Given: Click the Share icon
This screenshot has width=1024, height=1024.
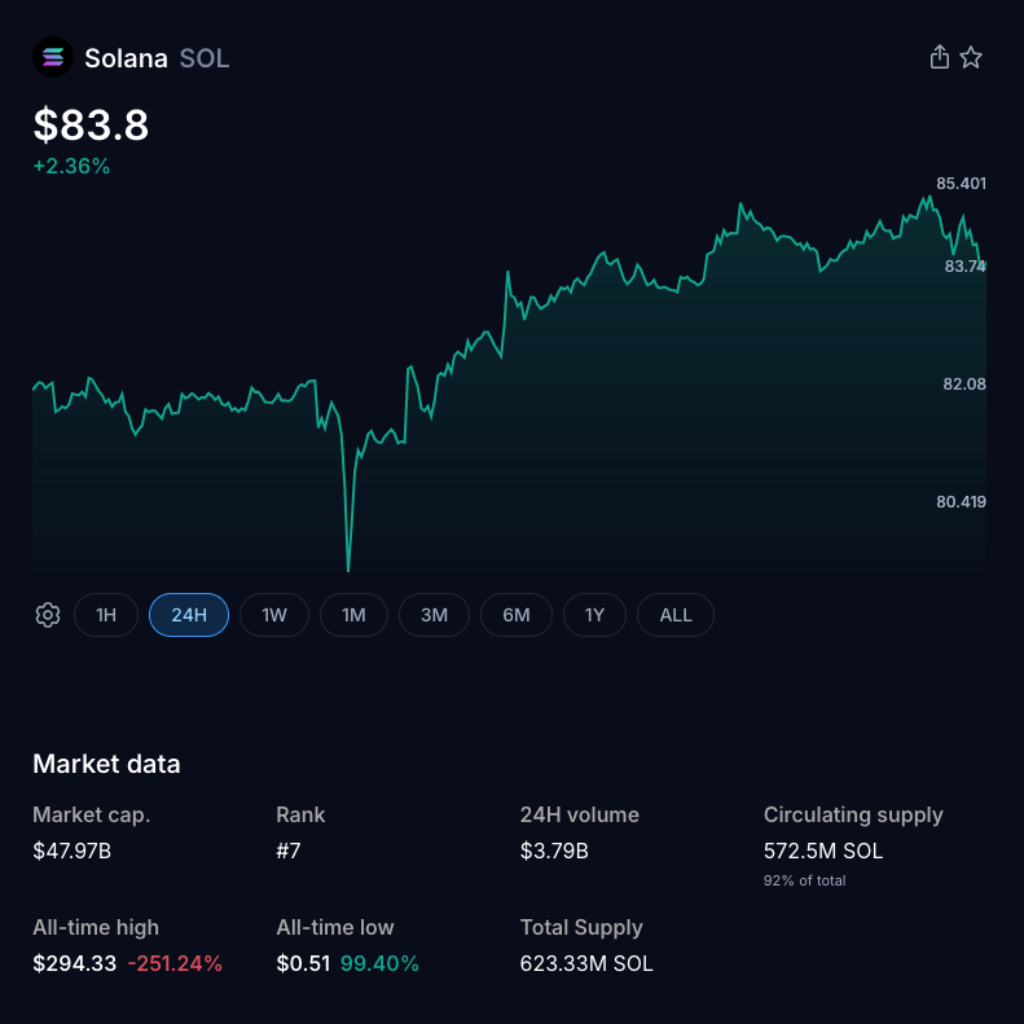Looking at the screenshot, I should pos(939,57).
